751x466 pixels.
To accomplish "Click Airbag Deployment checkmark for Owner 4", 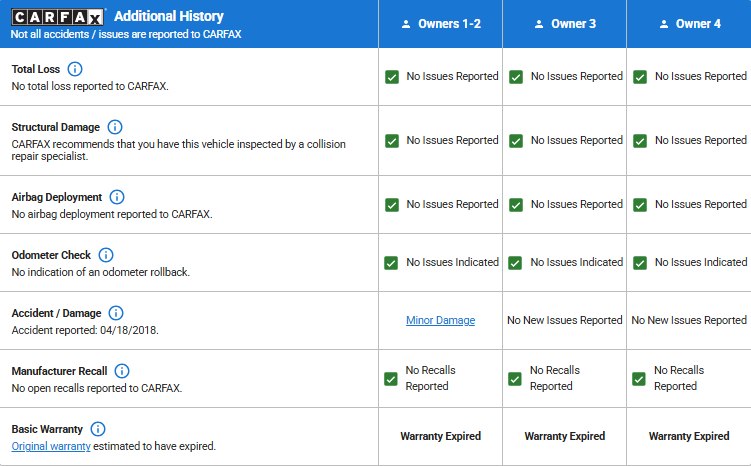I will (x=640, y=205).
